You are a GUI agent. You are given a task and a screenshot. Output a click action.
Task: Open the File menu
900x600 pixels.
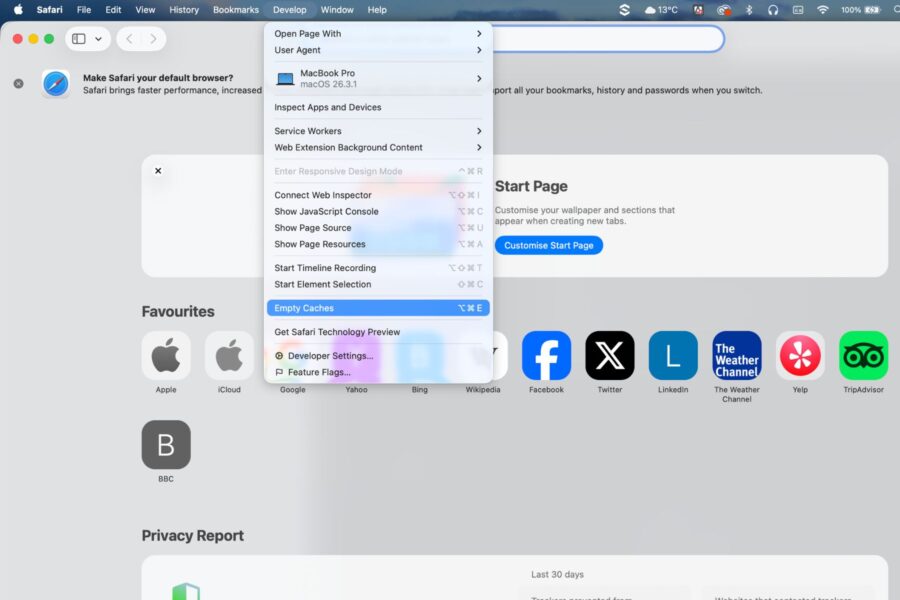tap(84, 10)
